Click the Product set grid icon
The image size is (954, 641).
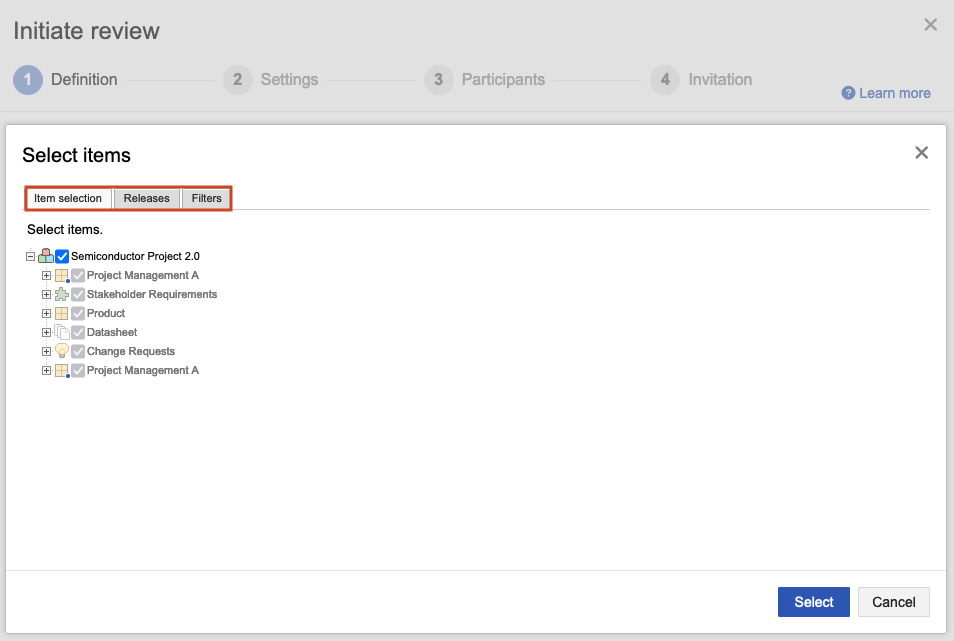[62, 314]
